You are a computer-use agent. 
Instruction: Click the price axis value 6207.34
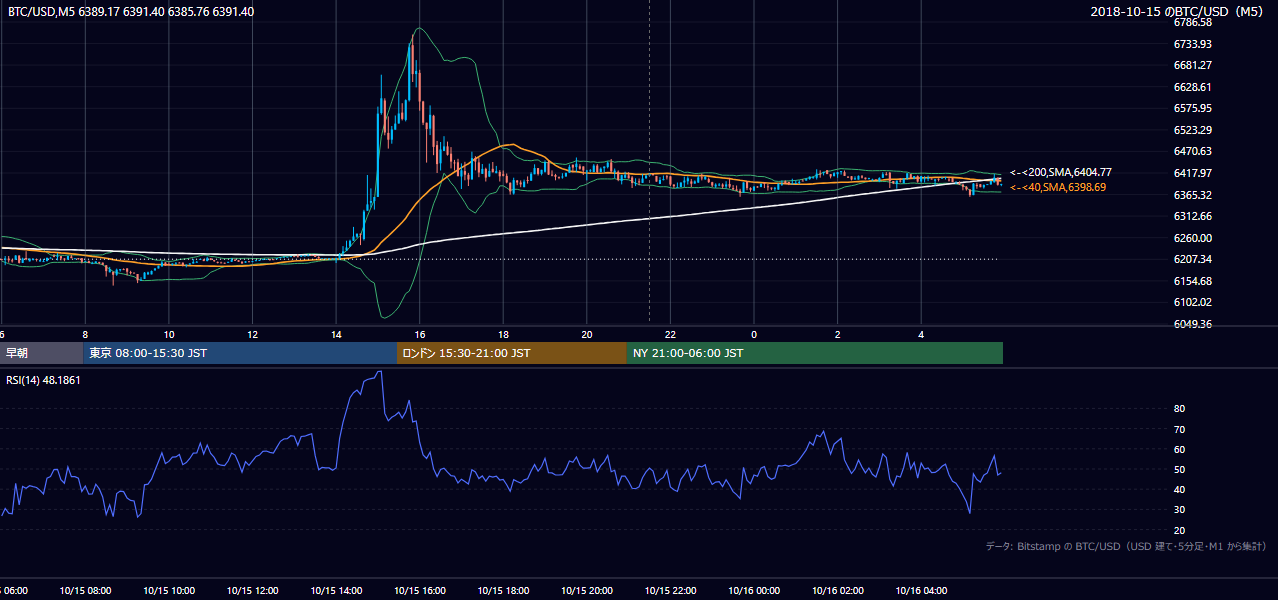pyautogui.click(x=1193, y=259)
